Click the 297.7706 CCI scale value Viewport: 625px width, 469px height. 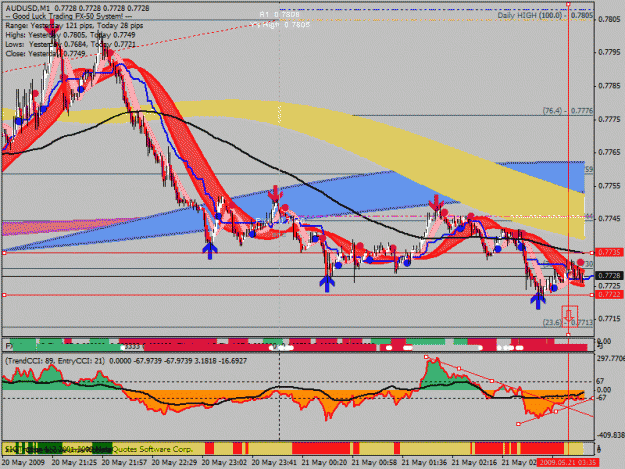[610, 359]
